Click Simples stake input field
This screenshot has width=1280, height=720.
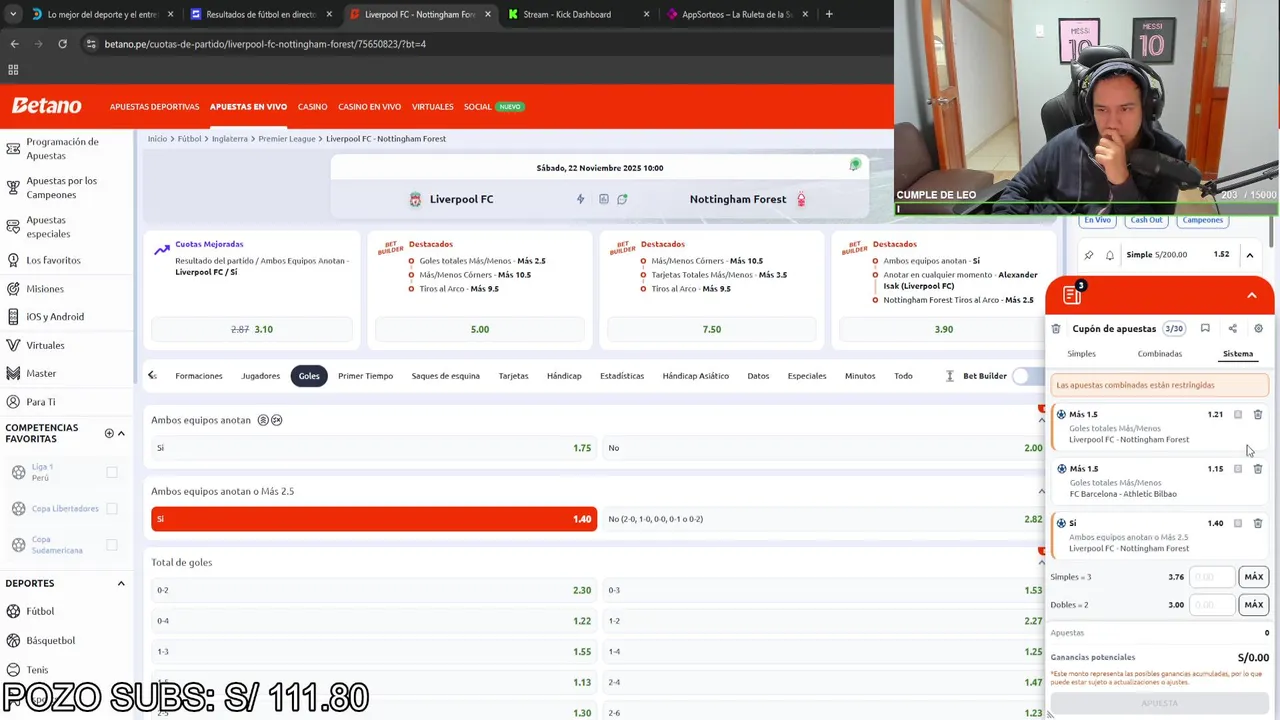point(1212,577)
